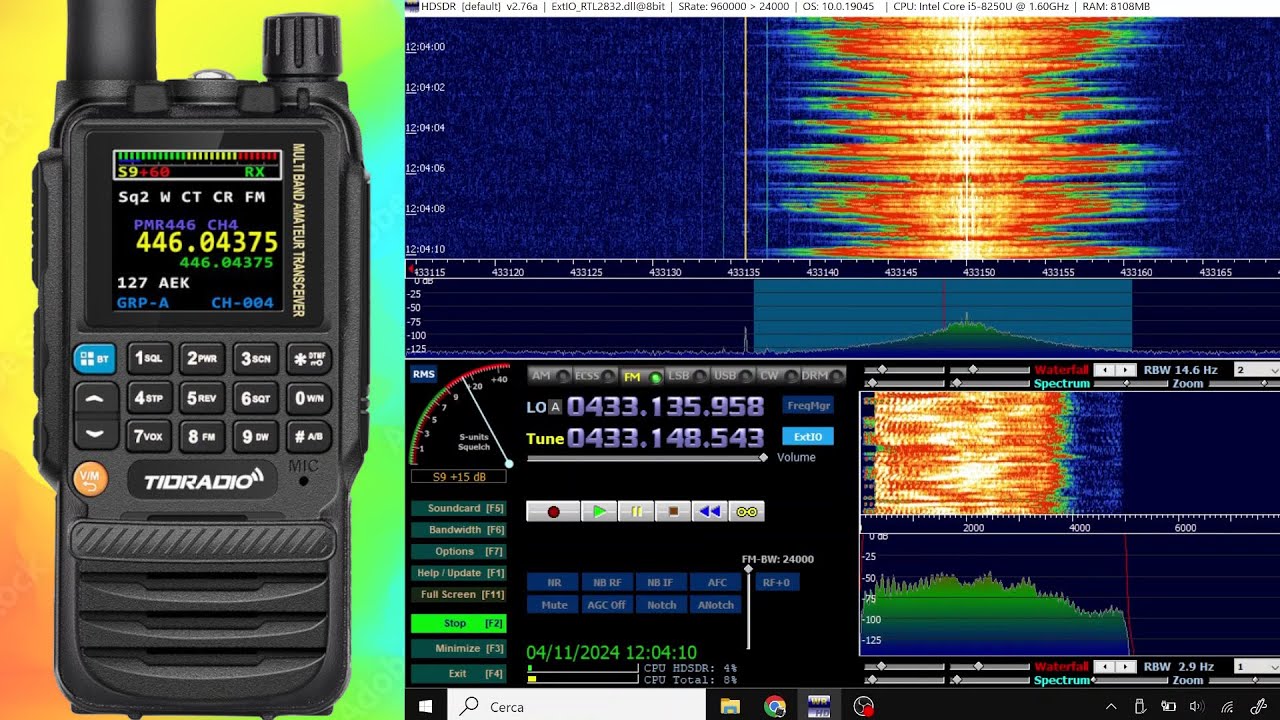Open File Explorer from the taskbar
Viewport: 1280px width, 720px height.
[729, 706]
